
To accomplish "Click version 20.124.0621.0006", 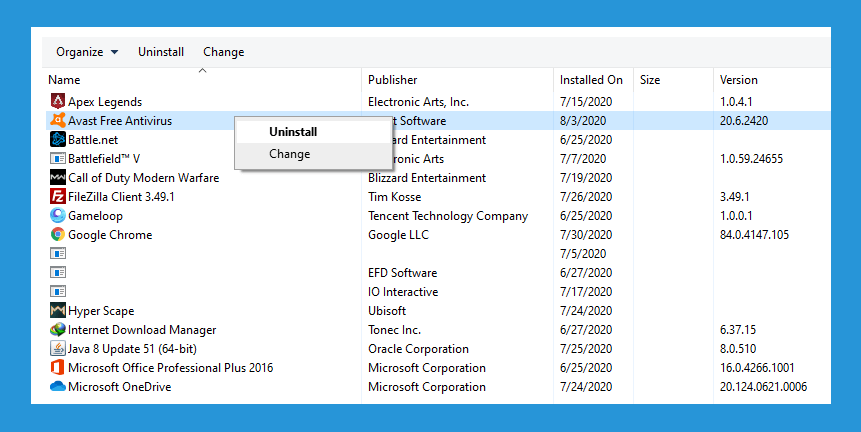I will [x=763, y=386].
